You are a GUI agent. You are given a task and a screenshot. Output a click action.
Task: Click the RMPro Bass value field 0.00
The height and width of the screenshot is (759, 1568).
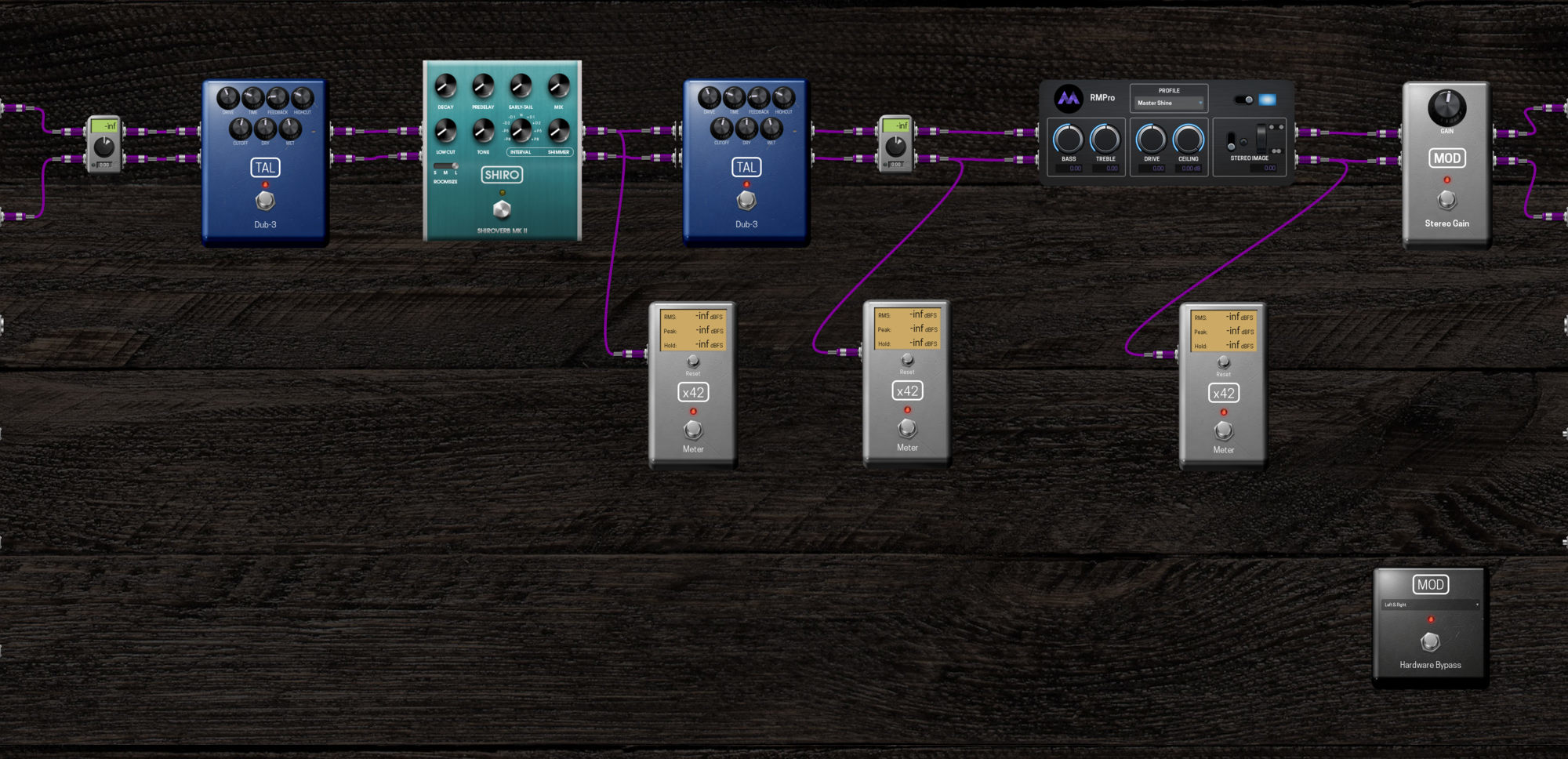tap(1069, 169)
